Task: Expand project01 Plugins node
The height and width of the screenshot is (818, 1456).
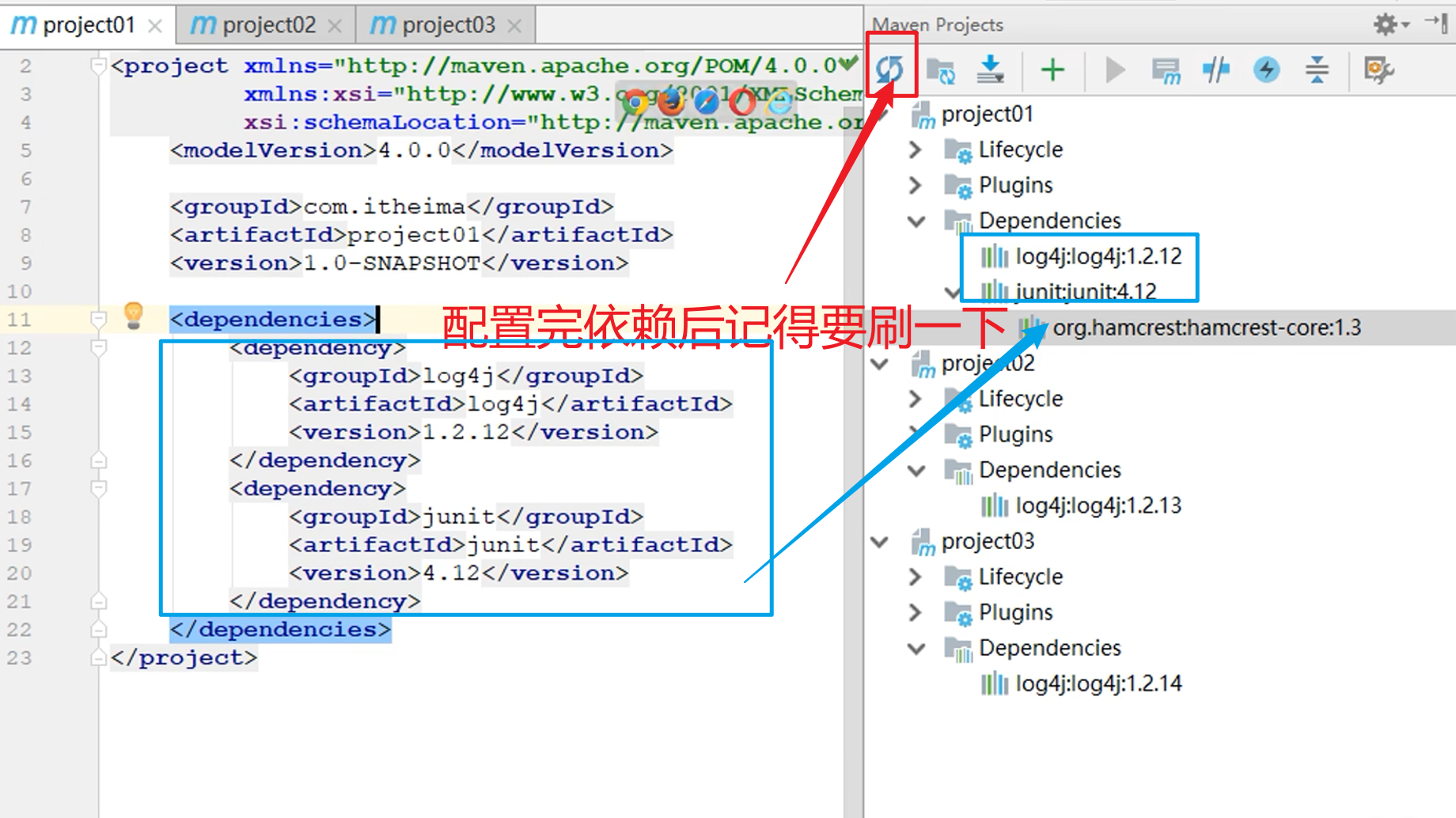Action: tap(916, 185)
